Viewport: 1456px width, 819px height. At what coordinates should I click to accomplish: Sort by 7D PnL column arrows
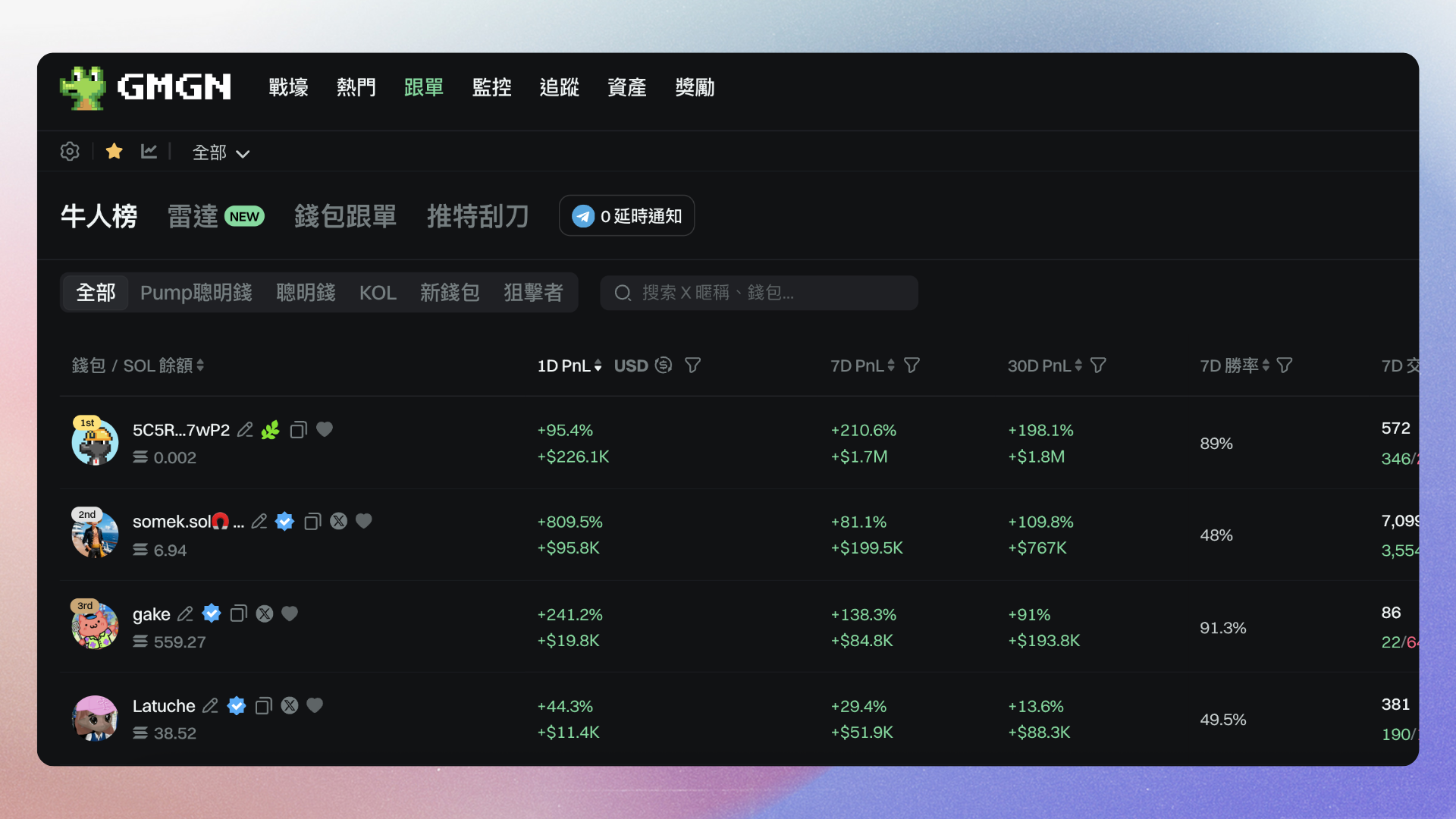(891, 366)
